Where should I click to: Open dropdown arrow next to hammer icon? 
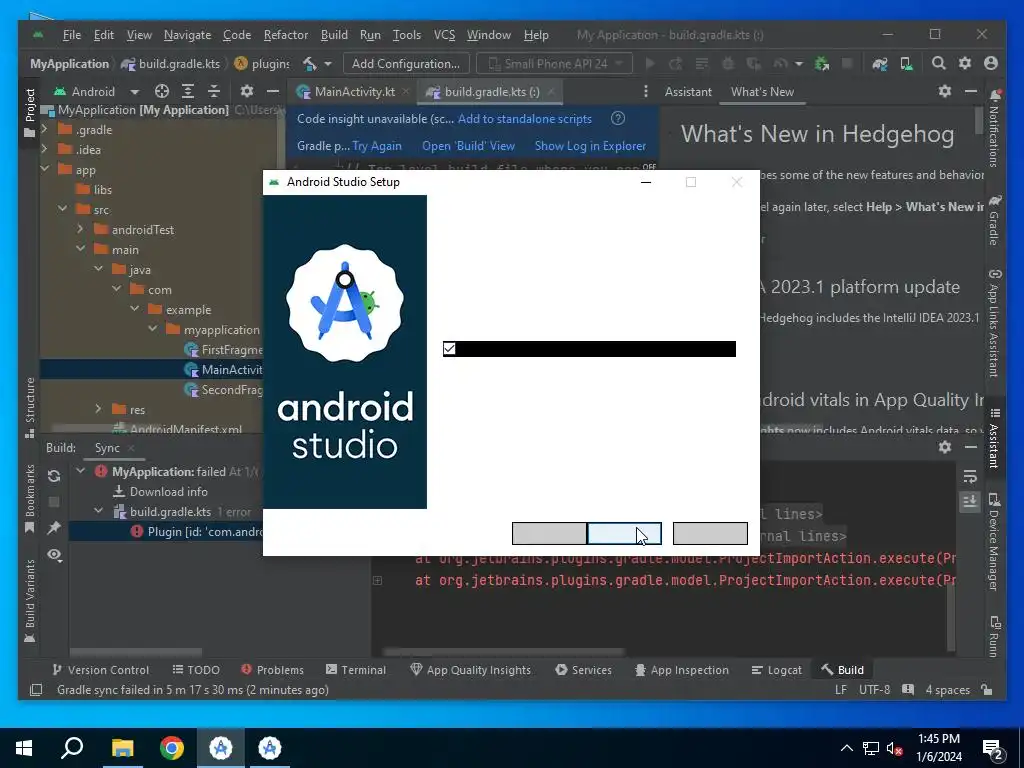[328, 63]
